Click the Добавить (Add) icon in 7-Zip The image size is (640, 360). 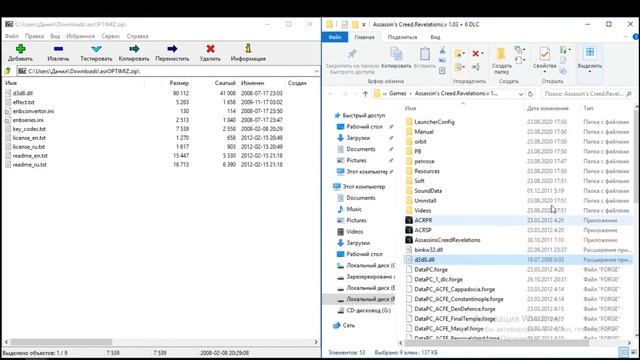20,49
